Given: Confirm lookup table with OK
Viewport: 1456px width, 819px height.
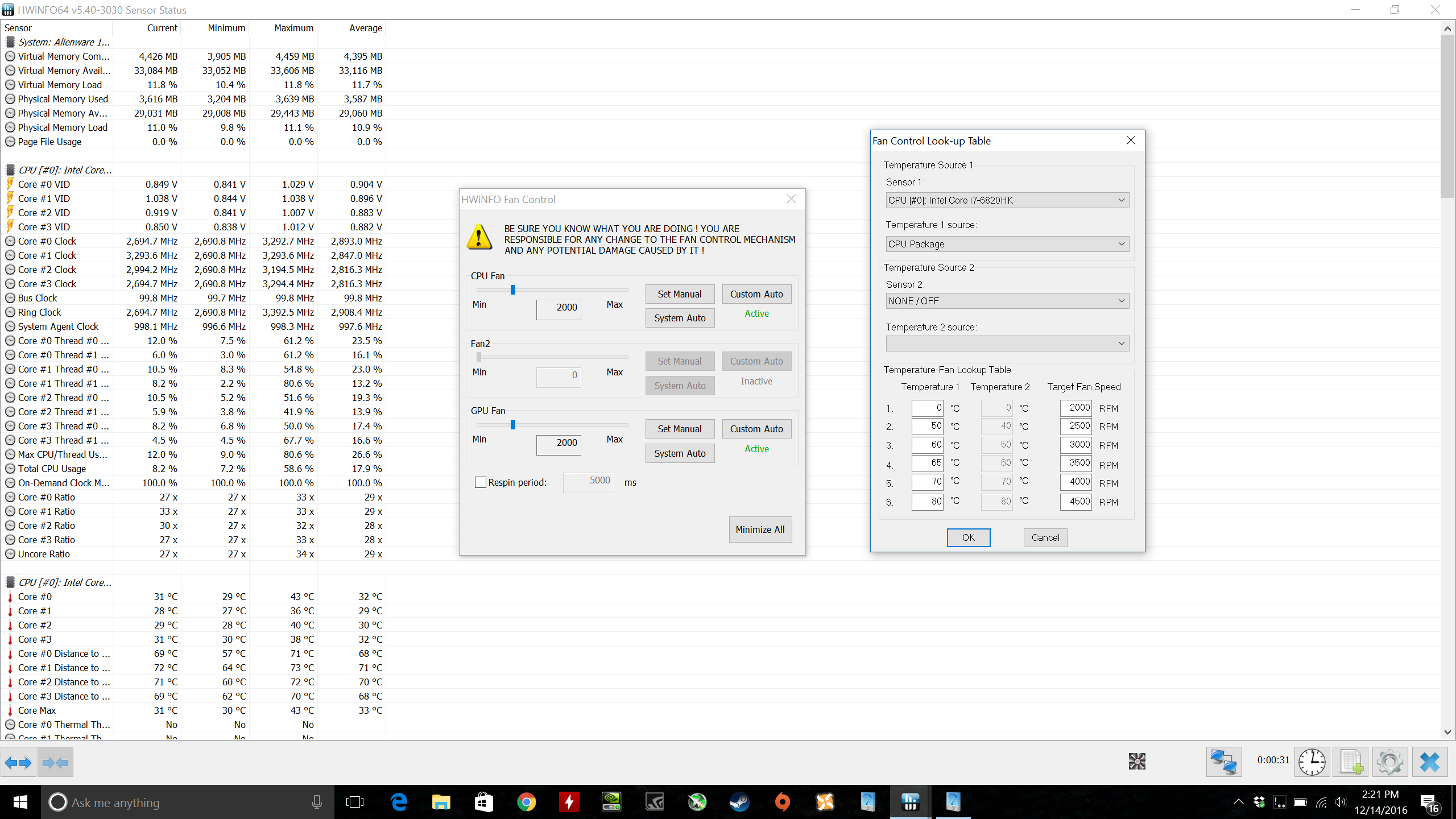Looking at the screenshot, I should coord(968,537).
